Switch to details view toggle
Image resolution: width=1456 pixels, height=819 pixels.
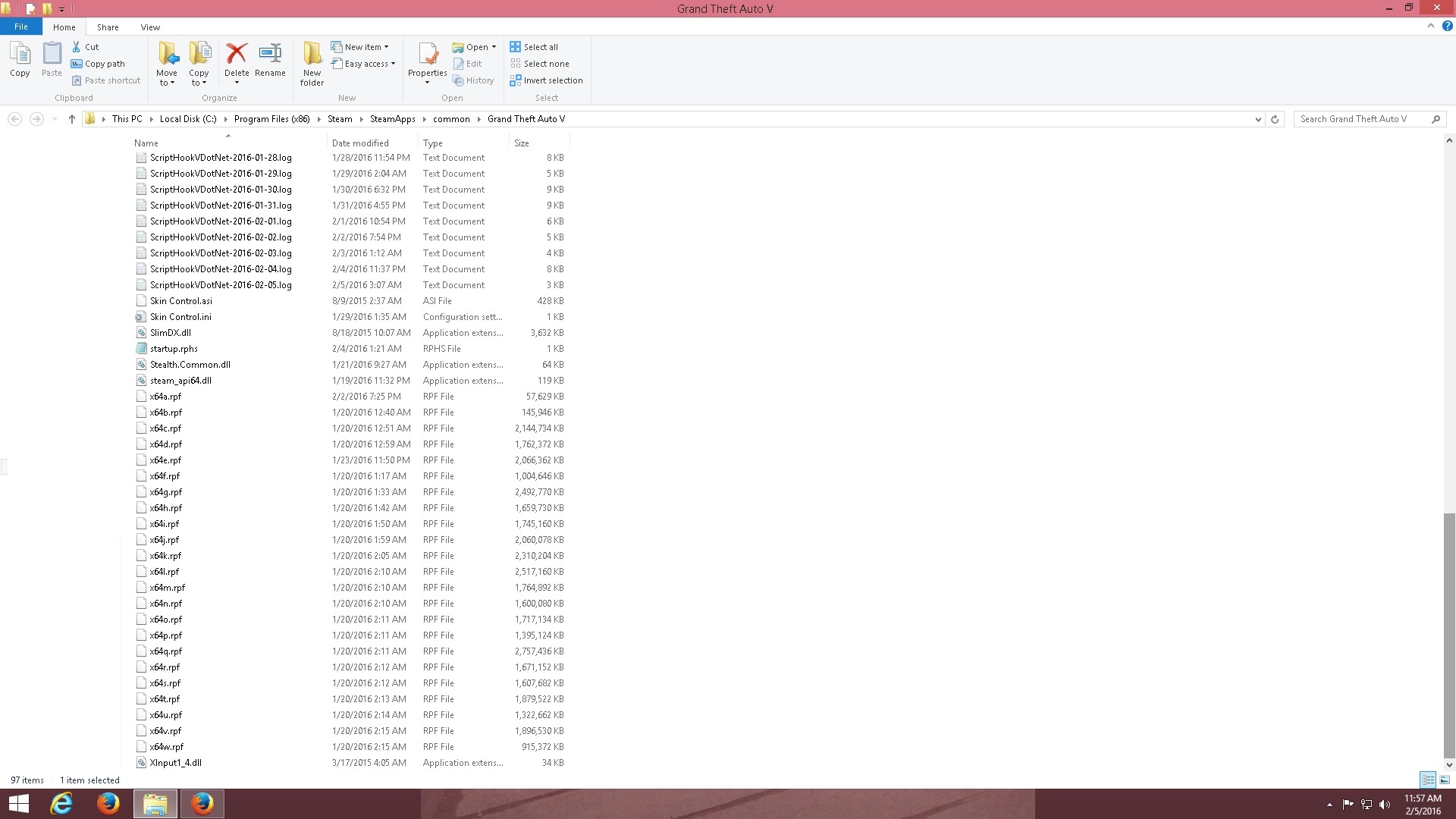pyautogui.click(x=1428, y=780)
